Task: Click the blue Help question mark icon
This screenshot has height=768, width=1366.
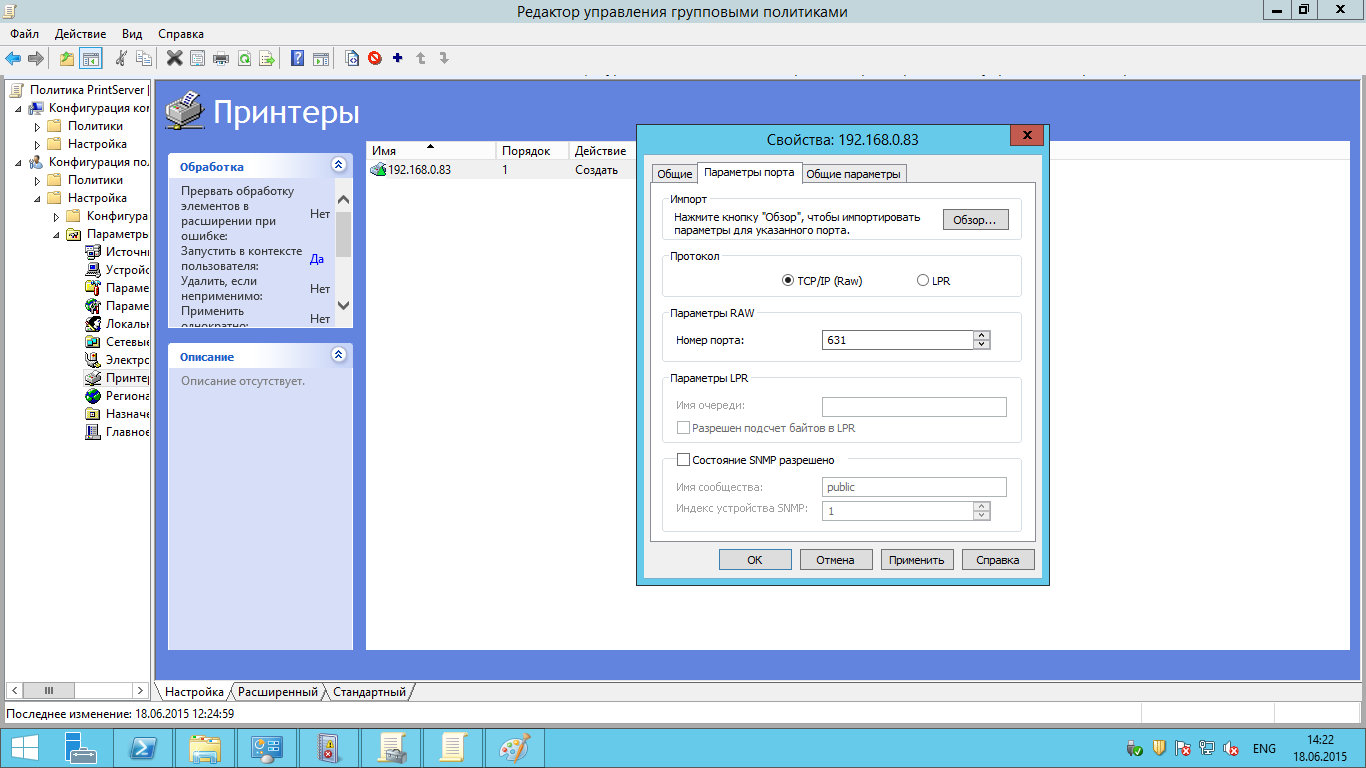Action: (297, 58)
